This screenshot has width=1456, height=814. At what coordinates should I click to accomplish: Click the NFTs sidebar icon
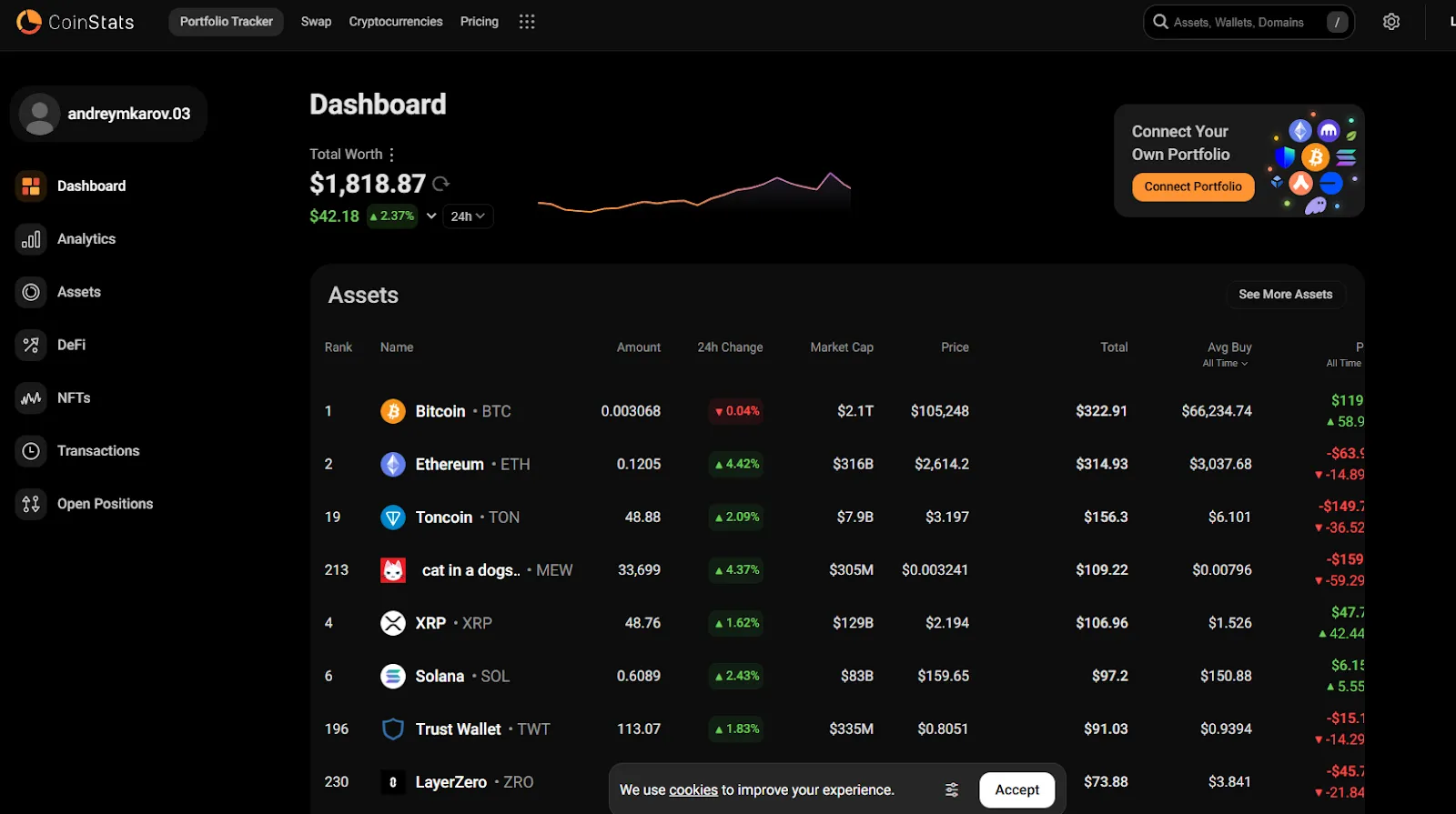[31, 398]
